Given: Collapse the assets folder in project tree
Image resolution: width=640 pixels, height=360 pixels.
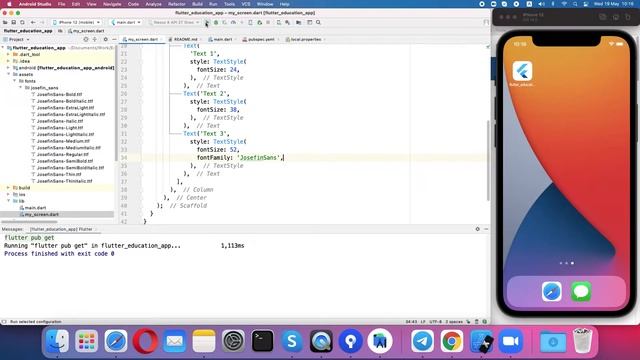Looking at the screenshot, I should (x=9, y=74).
